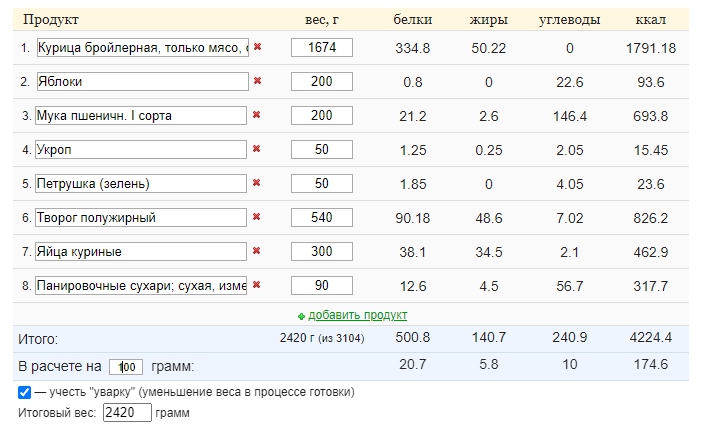The width and height of the screenshot is (714, 425).
Task: Edit the Яйца куриные weight field
Action: (x=321, y=252)
